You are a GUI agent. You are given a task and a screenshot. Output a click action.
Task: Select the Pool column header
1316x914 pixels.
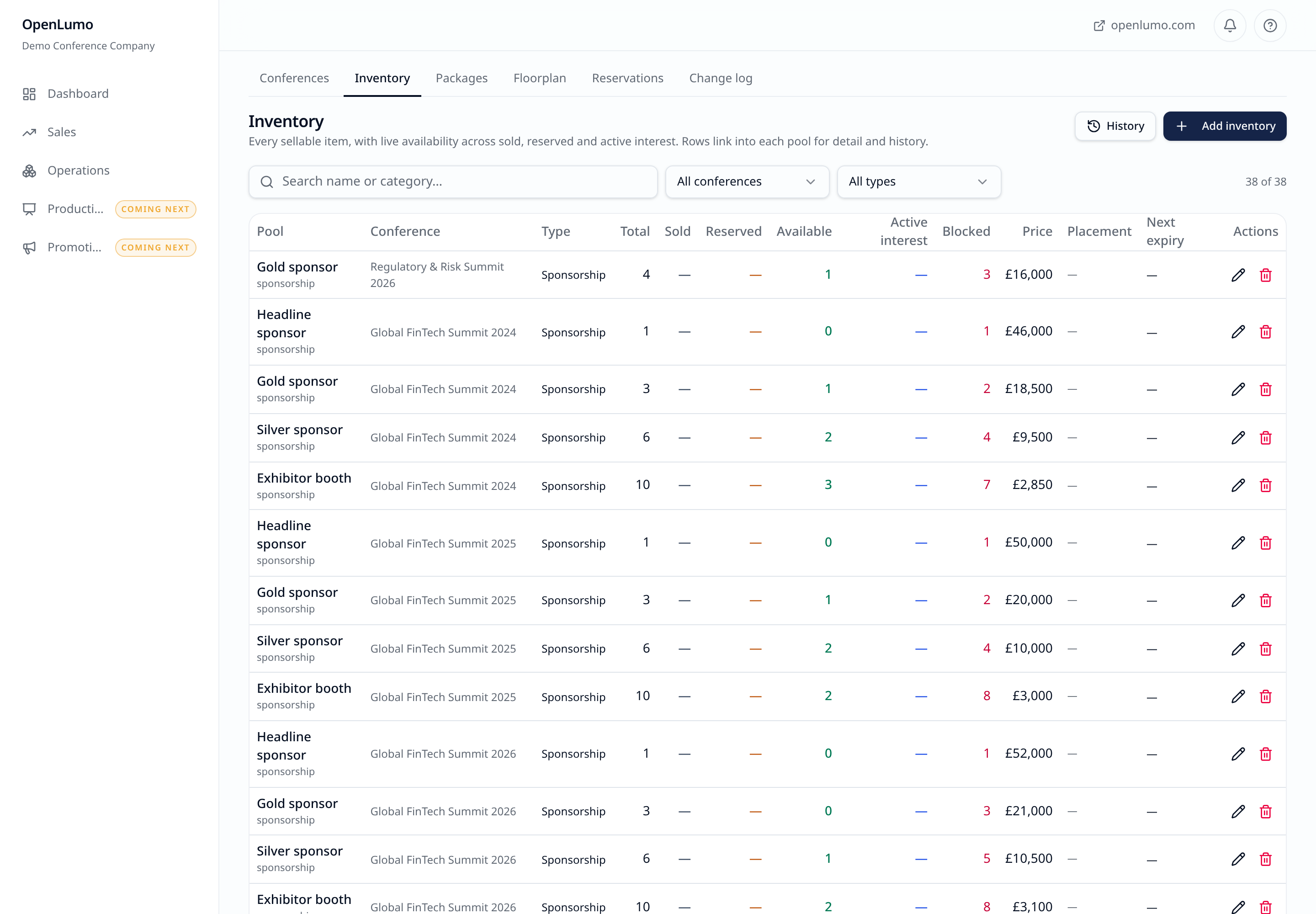[x=271, y=231]
